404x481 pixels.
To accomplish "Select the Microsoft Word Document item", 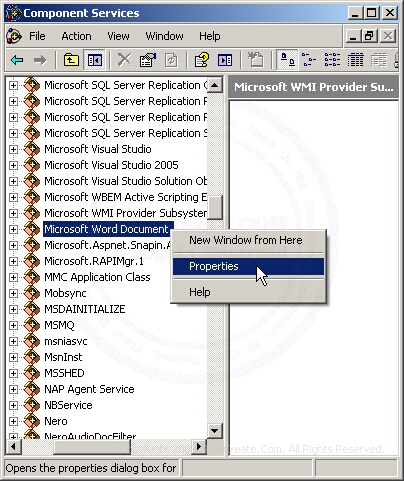I will [108, 229].
